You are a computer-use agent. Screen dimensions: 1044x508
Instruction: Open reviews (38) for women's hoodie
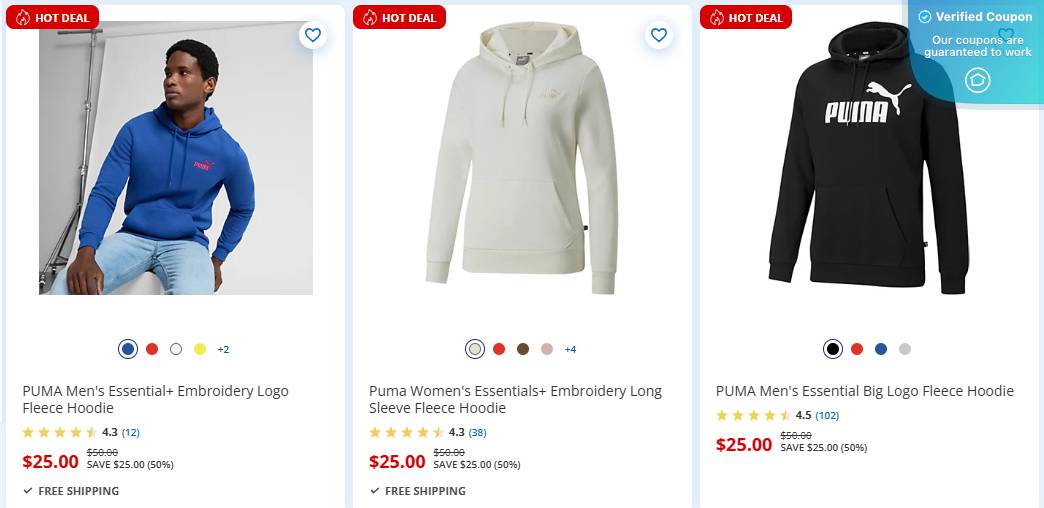477,432
